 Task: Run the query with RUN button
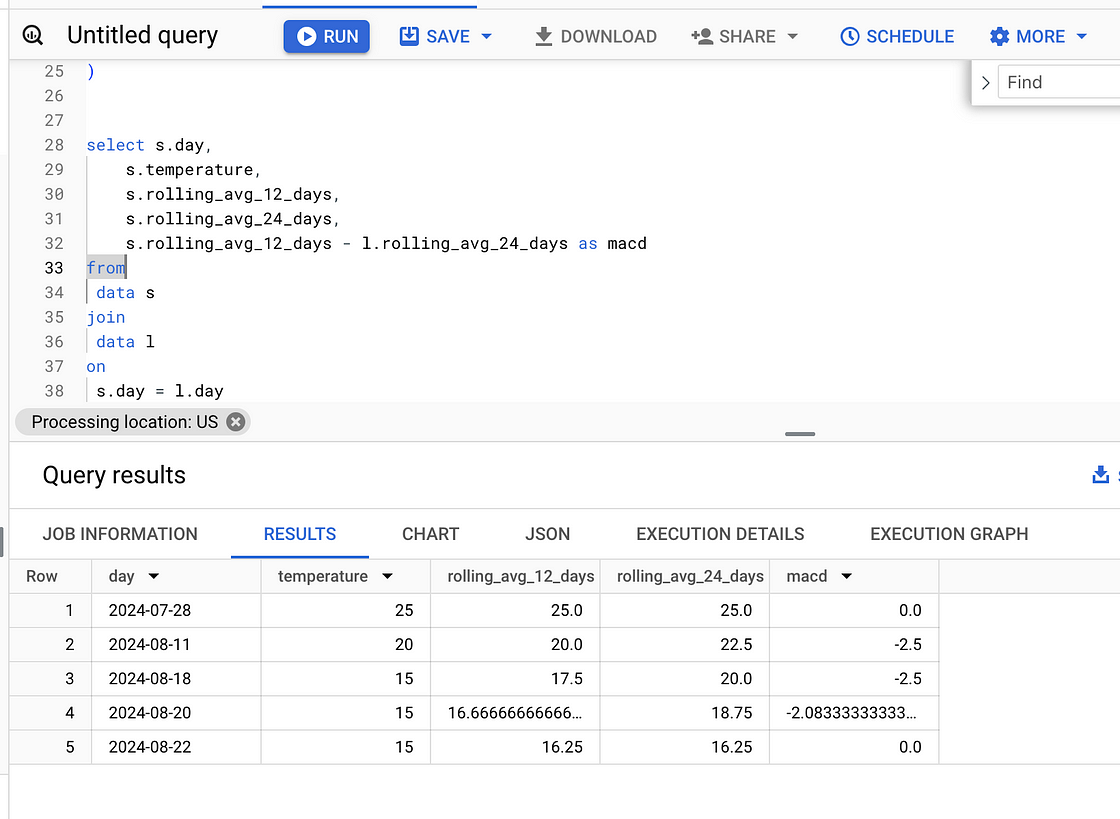click(326, 36)
